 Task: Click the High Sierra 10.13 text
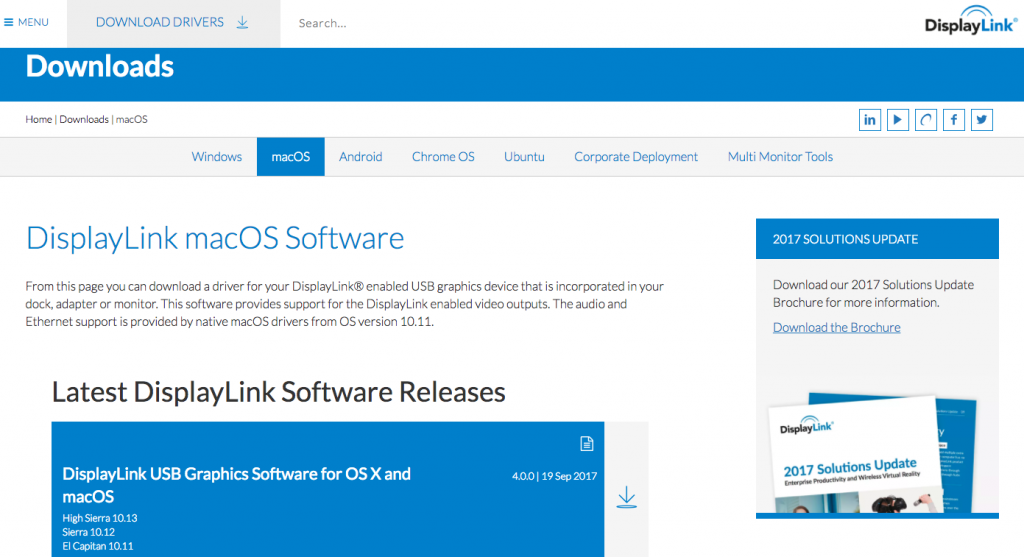click(100, 518)
